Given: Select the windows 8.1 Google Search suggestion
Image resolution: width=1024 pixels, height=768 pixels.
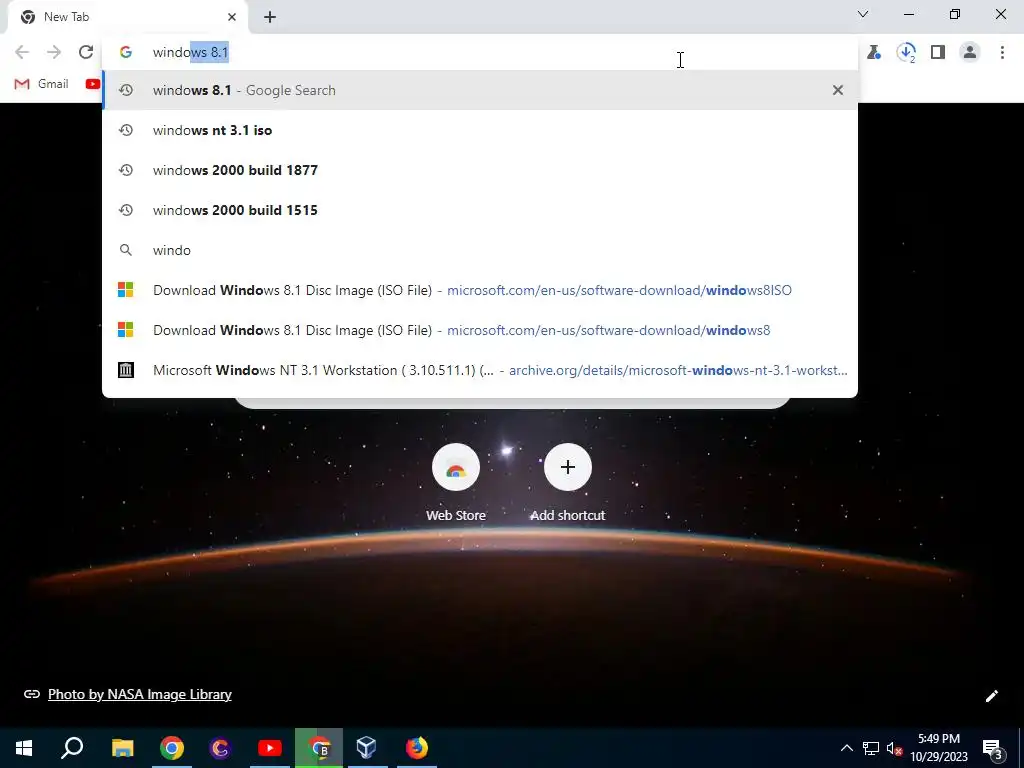Looking at the screenshot, I should 480,90.
